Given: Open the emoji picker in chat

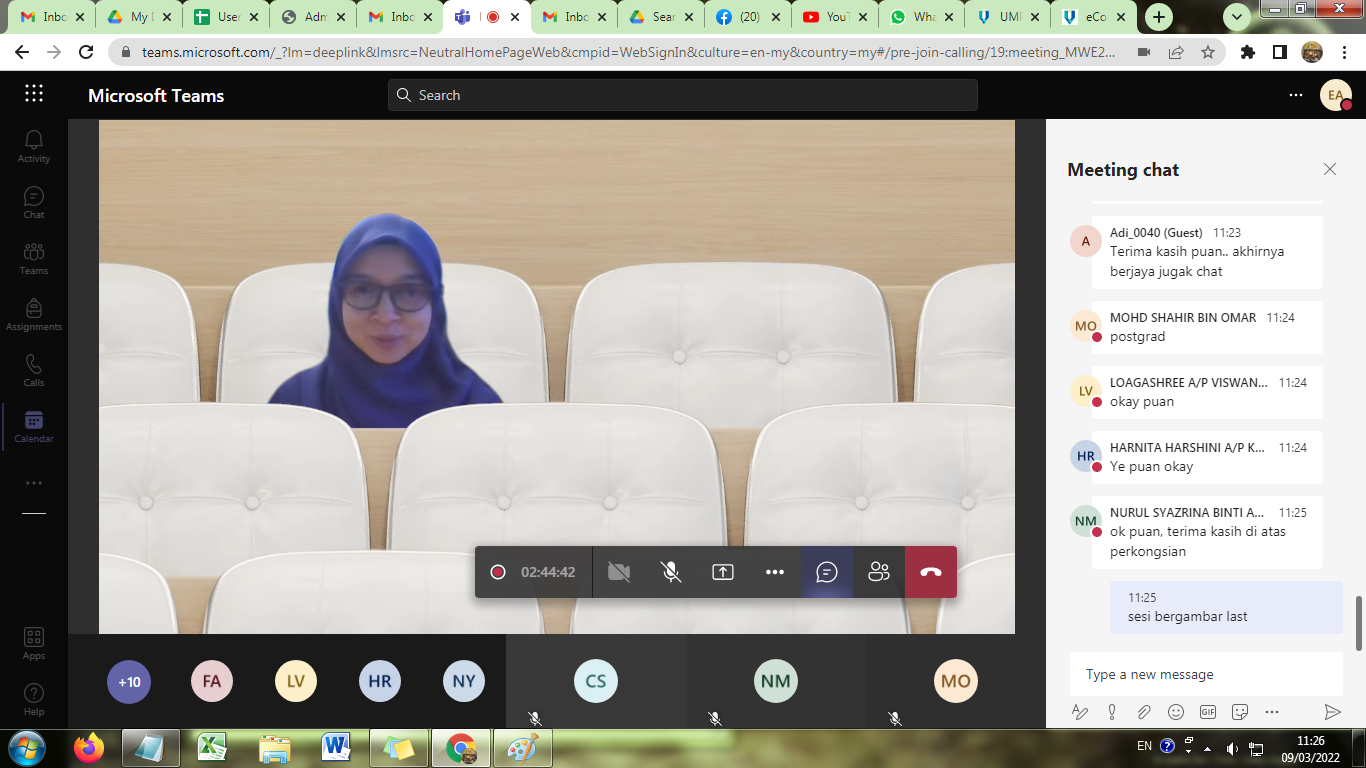Looking at the screenshot, I should (1176, 712).
